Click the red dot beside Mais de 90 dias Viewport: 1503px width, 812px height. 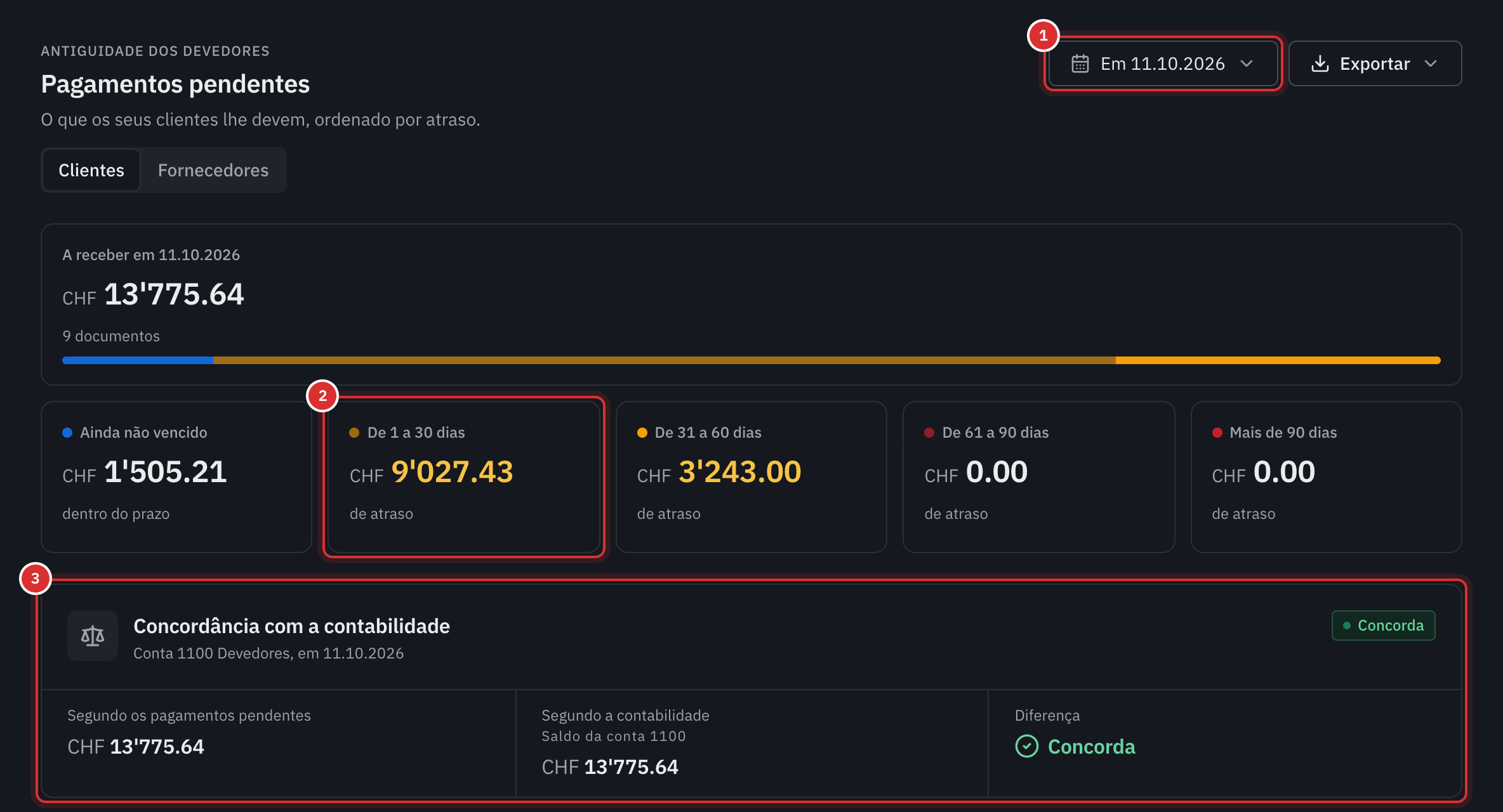click(x=1217, y=433)
